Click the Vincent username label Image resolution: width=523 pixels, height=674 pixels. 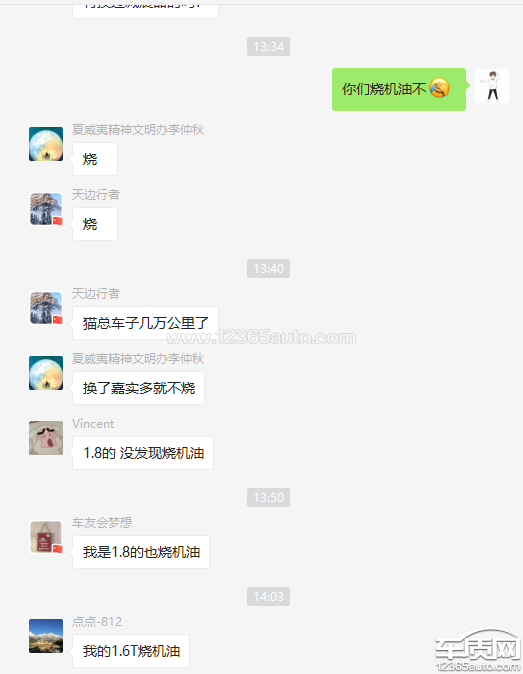(x=93, y=424)
